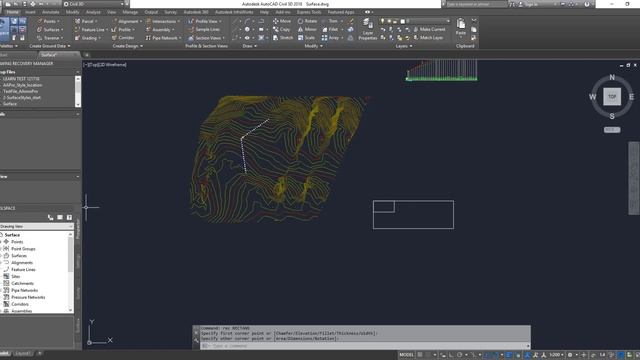640x360 pixels.
Task: Select the Feature Line tool
Action: pyautogui.click(x=90, y=30)
